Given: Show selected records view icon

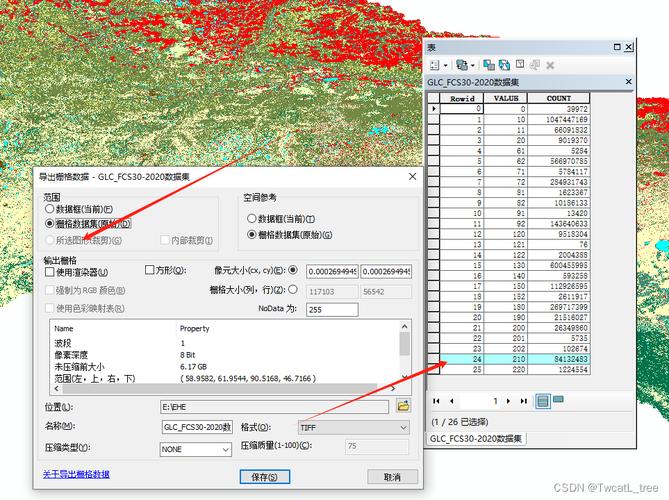Looking at the screenshot, I should tap(558, 400).
